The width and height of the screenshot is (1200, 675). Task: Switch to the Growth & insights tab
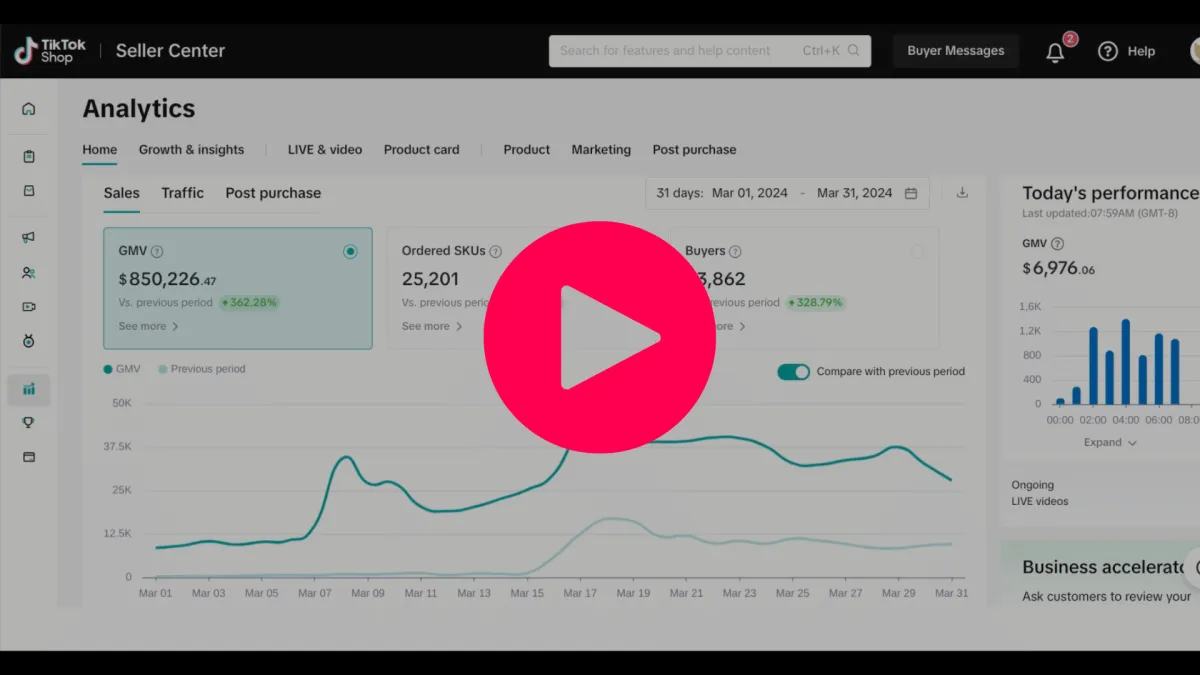(191, 150)
